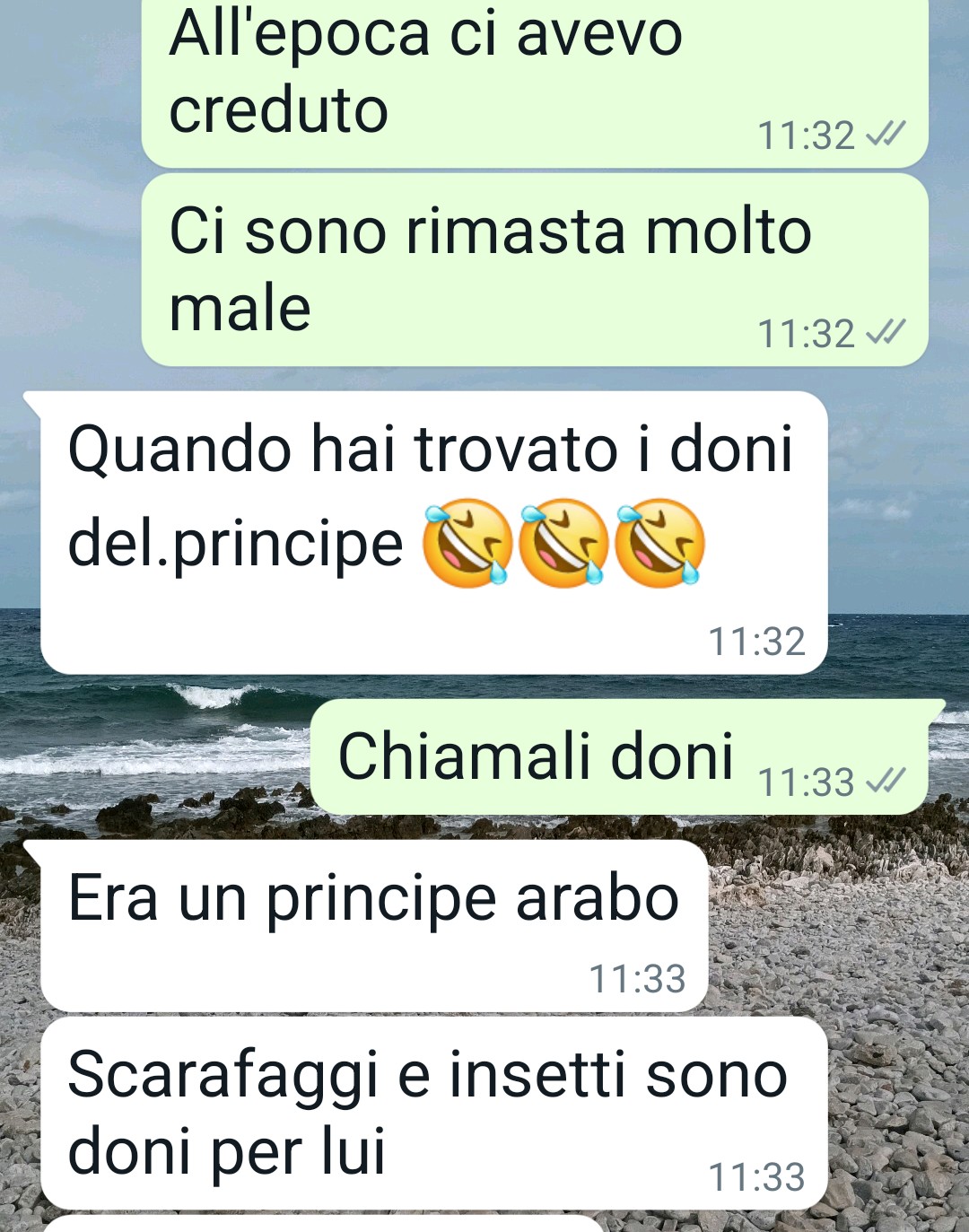
Task: Select the 'Era un principe arabo' message
Action: pos(374,926)
